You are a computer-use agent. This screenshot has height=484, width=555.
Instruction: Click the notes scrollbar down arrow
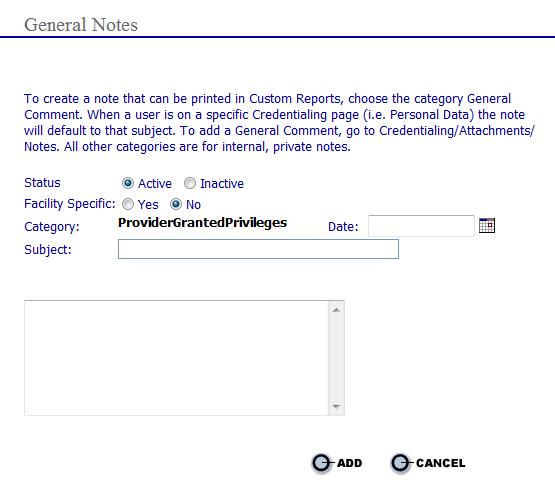coord(336,406)
